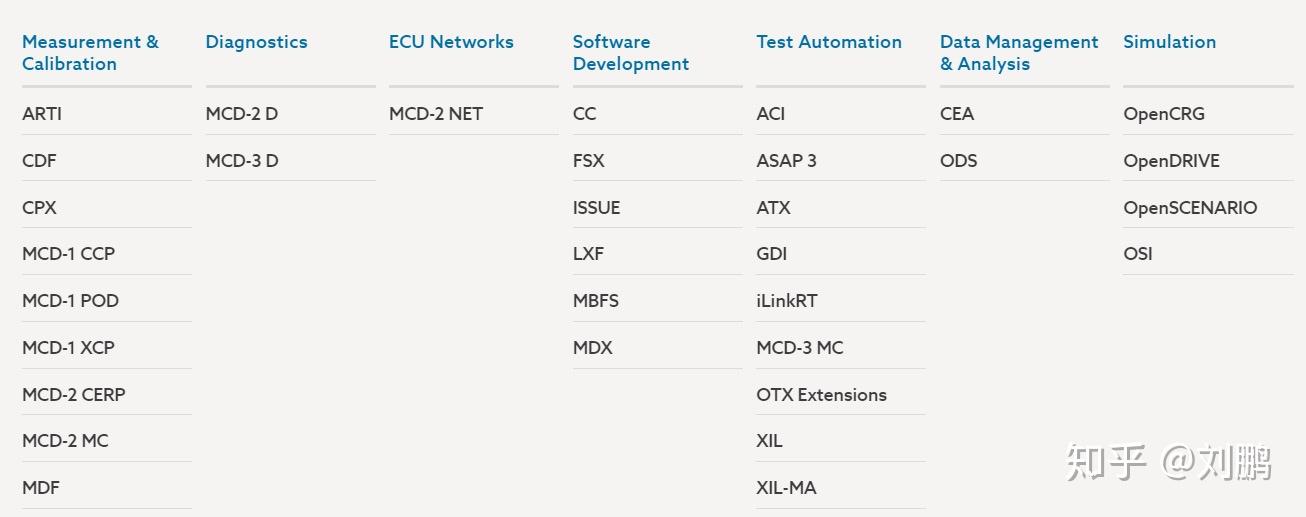This screenshot has width=1306, height=517.
Task: Click the ECU Networks column heading
Action: (x=451, y=42)
